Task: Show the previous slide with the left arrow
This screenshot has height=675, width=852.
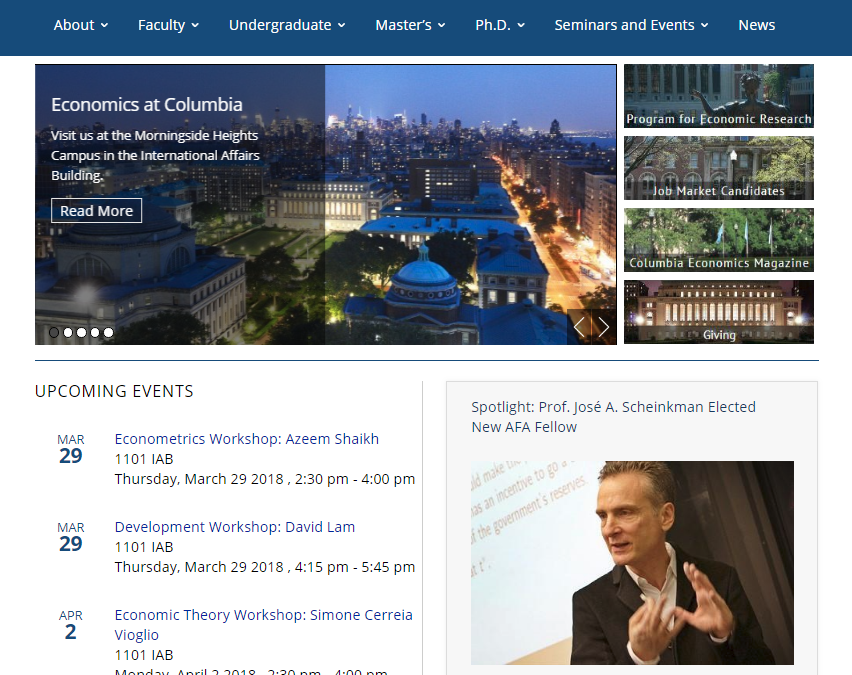Action: (x=579, y=327)
